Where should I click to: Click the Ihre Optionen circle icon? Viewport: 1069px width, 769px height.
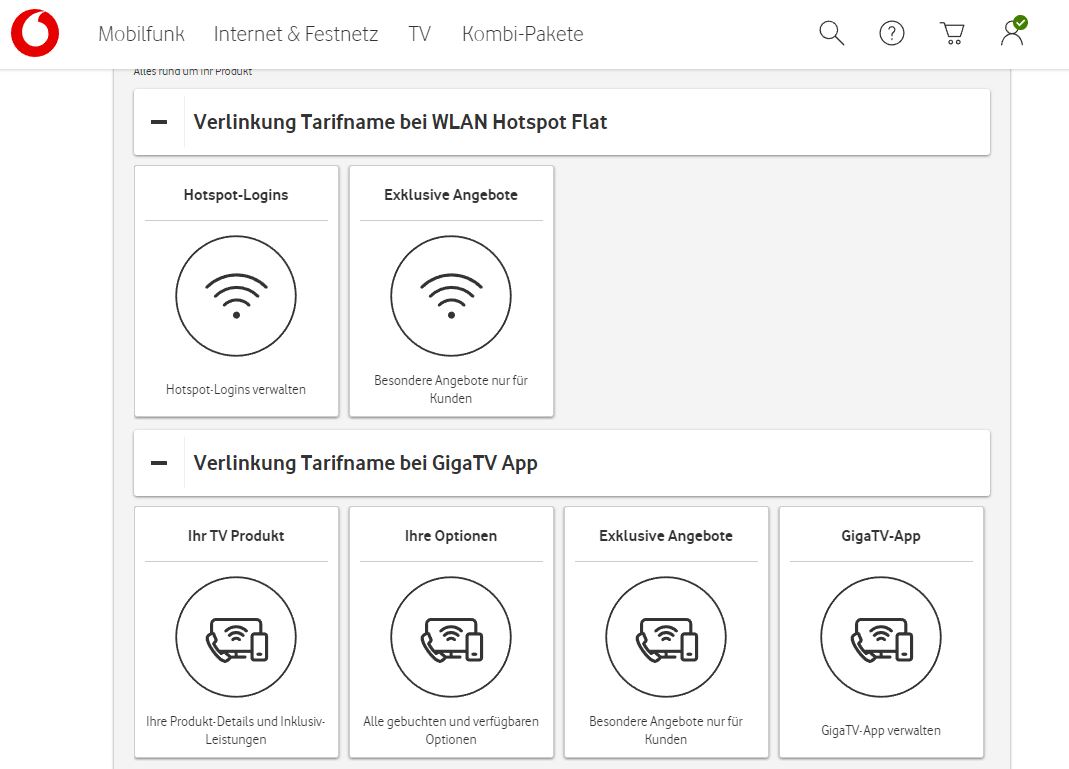coord(451,637)
